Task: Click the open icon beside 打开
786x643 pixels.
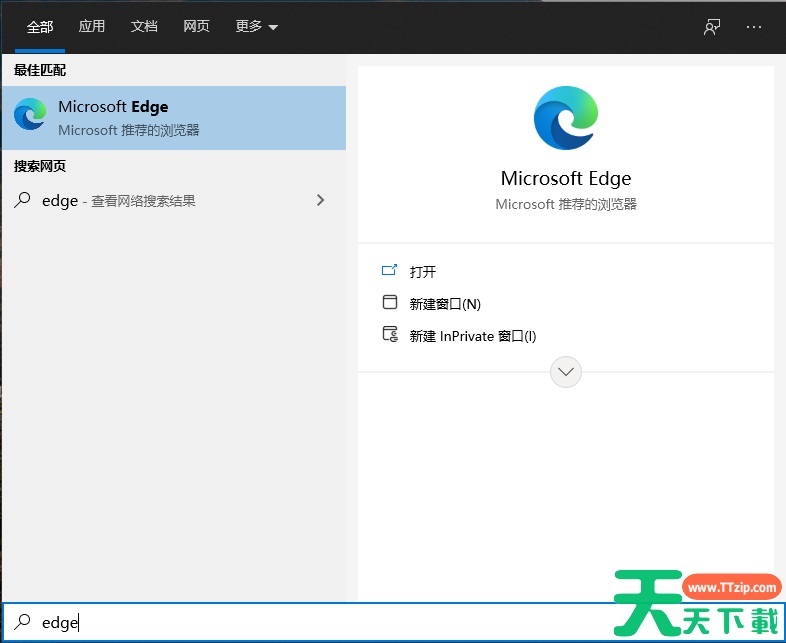Action: (390, 270)
